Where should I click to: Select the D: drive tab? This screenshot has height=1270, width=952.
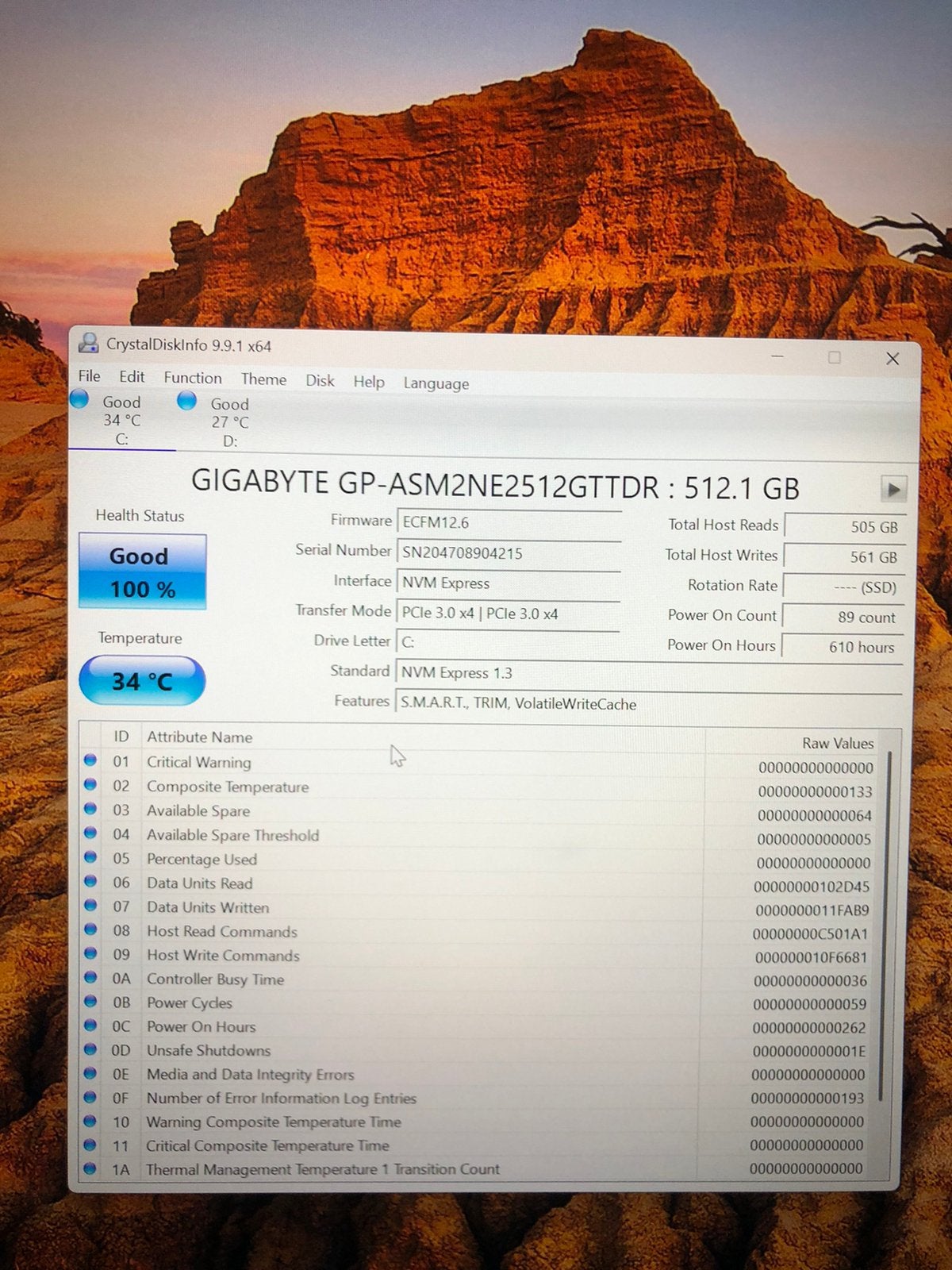tap(229, 421)
